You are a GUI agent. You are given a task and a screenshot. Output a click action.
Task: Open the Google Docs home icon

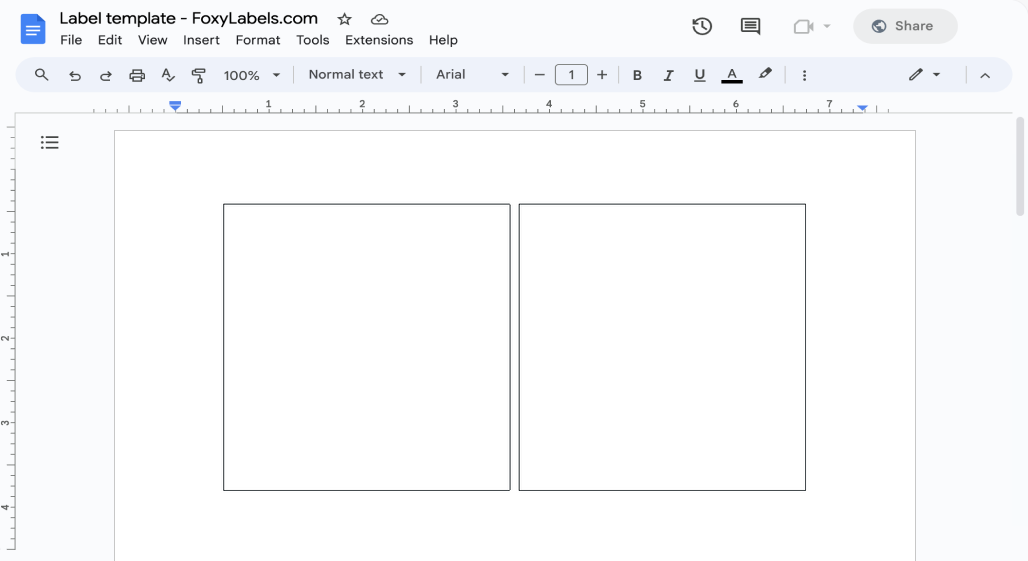pos(33,29)
